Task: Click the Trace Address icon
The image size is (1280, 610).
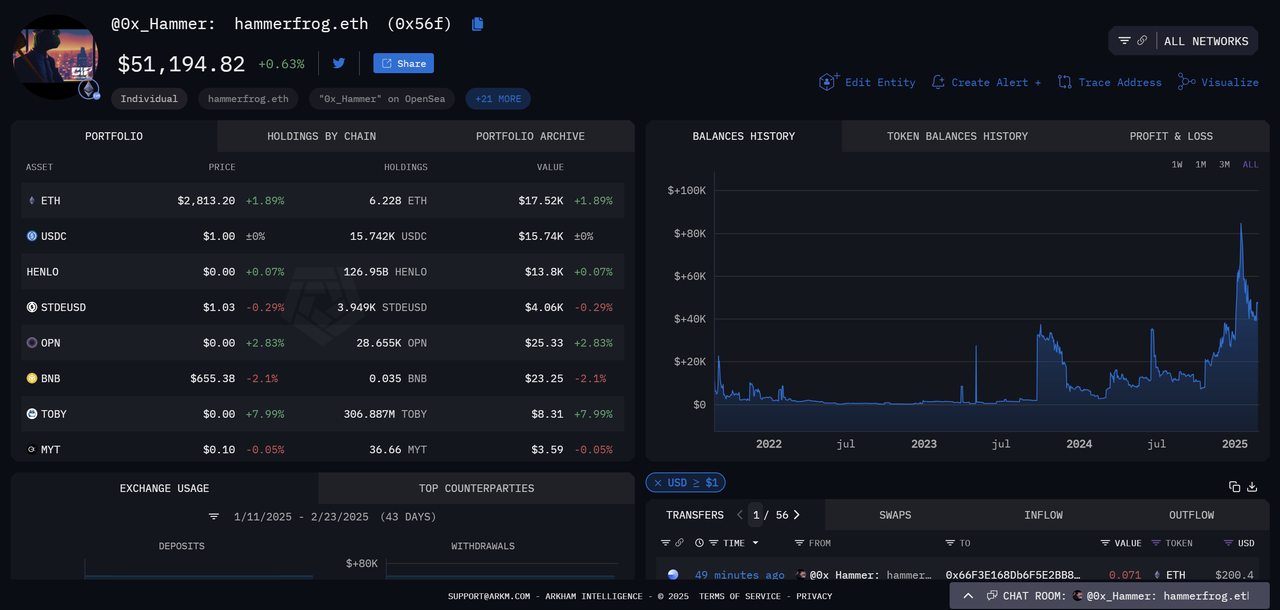Action: [1064, 82]
